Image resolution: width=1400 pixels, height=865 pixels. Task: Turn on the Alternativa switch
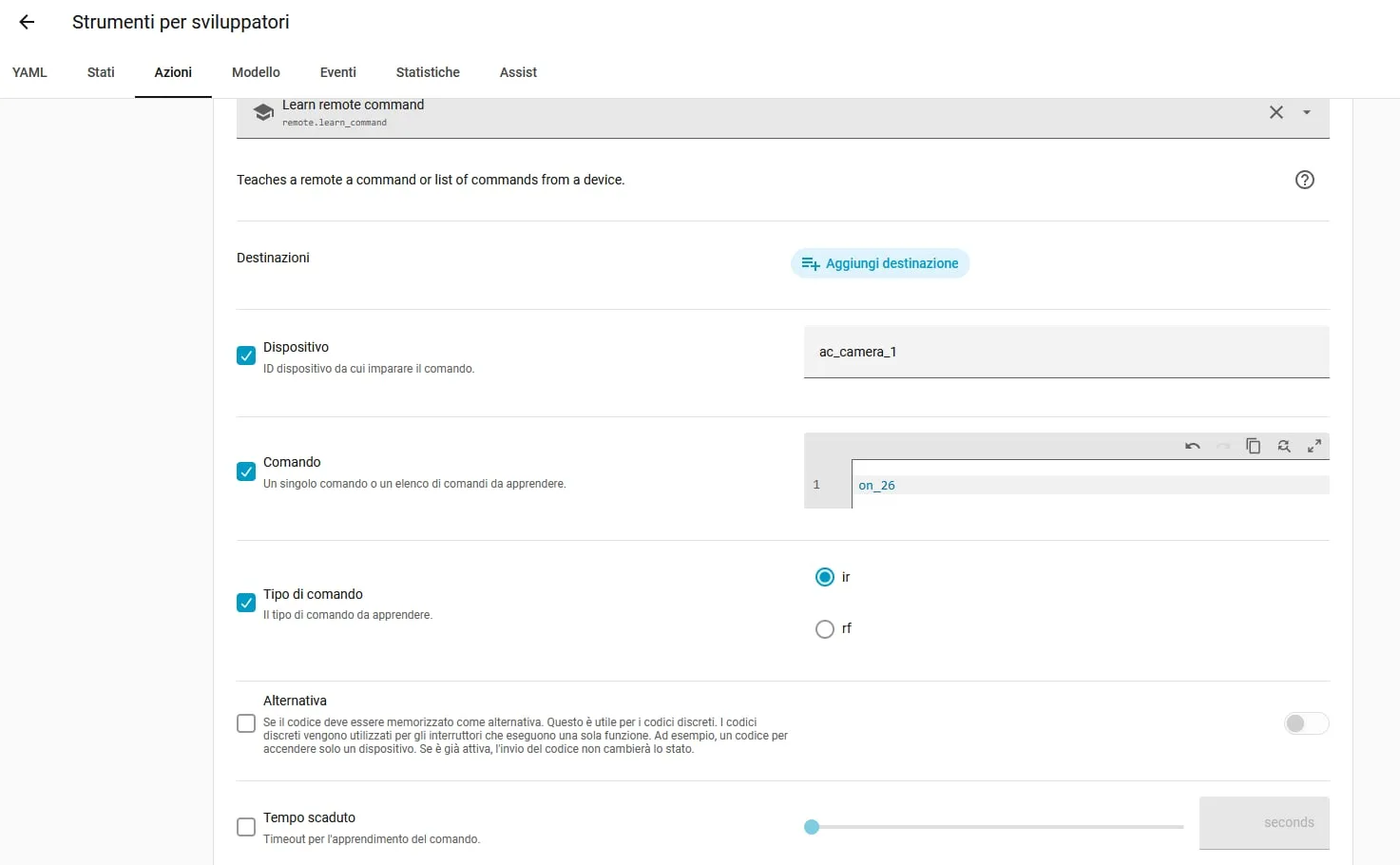pos(1306,723)
